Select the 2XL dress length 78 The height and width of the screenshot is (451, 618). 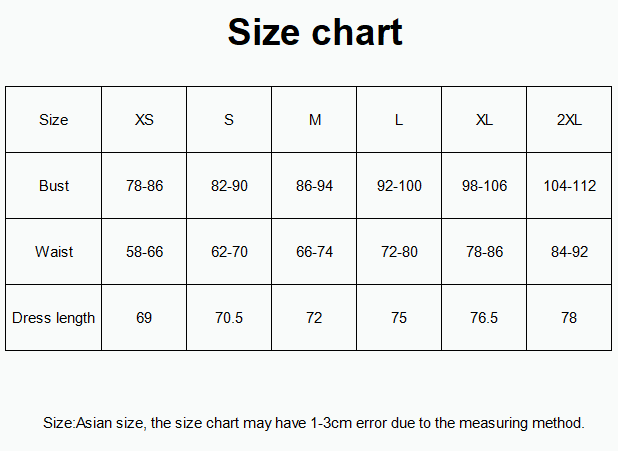pos(569,318)
